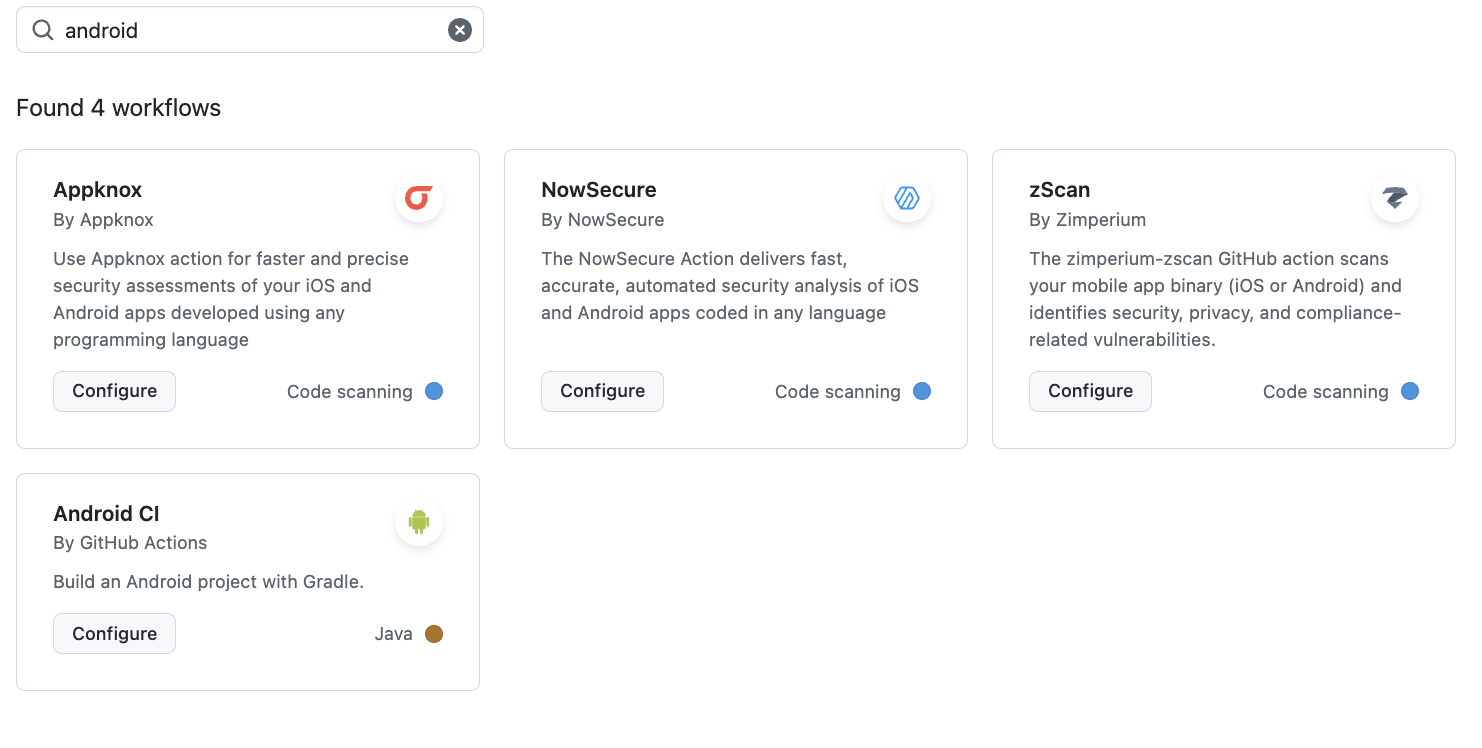Click Code scanning label on NowSecure card
1482x748 pixels.
[x=838, y=392]
